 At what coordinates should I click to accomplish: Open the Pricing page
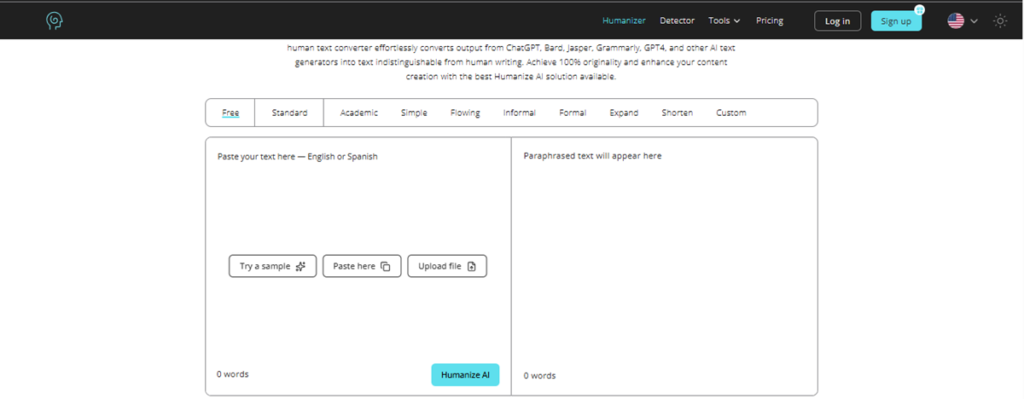(x=769, y=21)
